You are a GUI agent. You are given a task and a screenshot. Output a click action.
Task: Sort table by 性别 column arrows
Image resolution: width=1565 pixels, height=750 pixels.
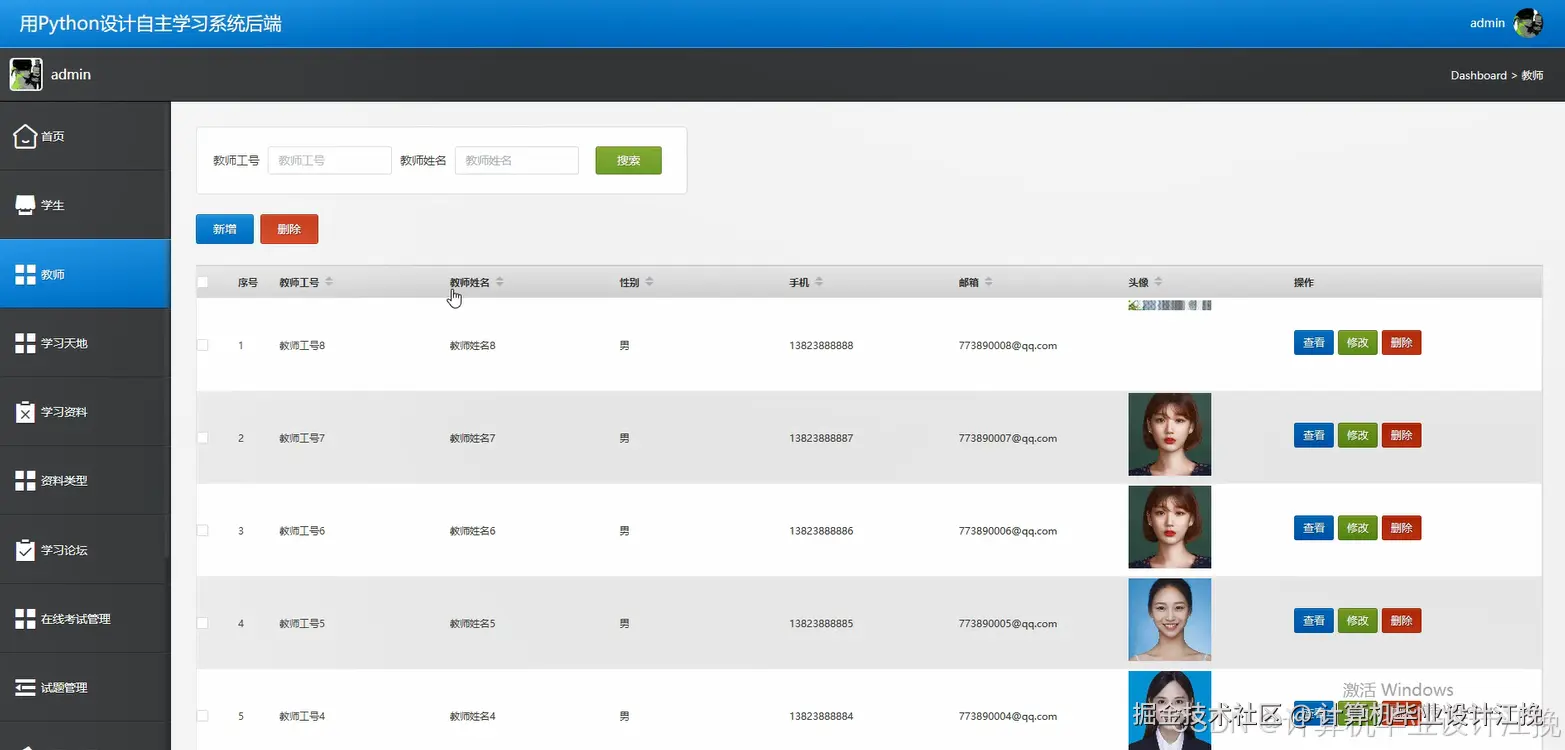pos(649,282)
